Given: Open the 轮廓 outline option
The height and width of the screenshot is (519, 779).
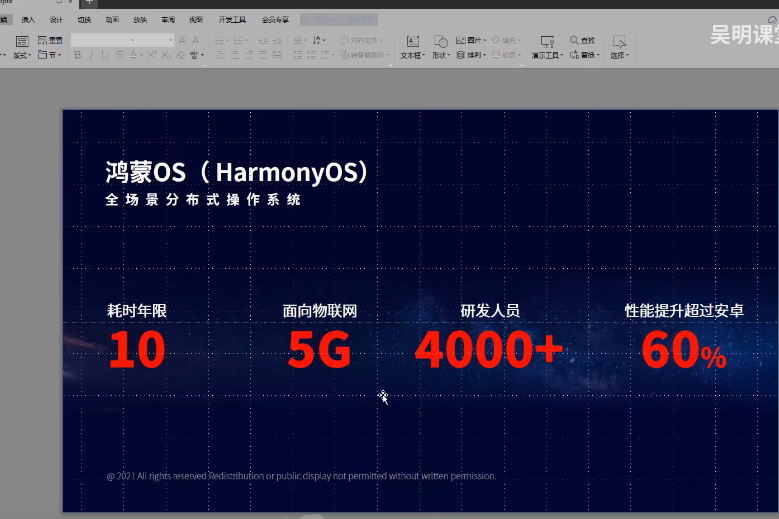Looking at the screenshot, I should click(x=506, y=55).
